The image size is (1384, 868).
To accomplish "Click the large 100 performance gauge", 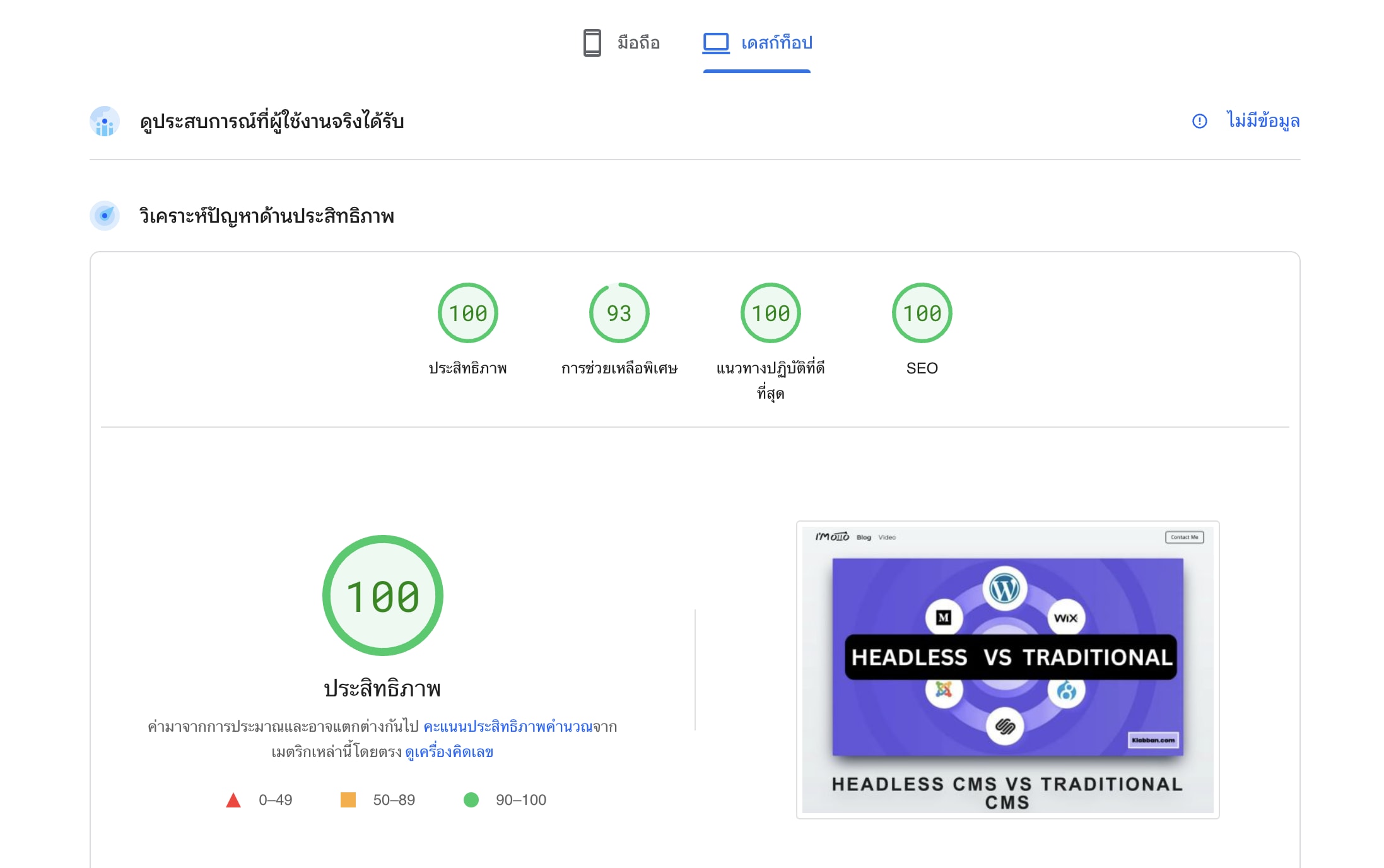I will pos(382,595).
